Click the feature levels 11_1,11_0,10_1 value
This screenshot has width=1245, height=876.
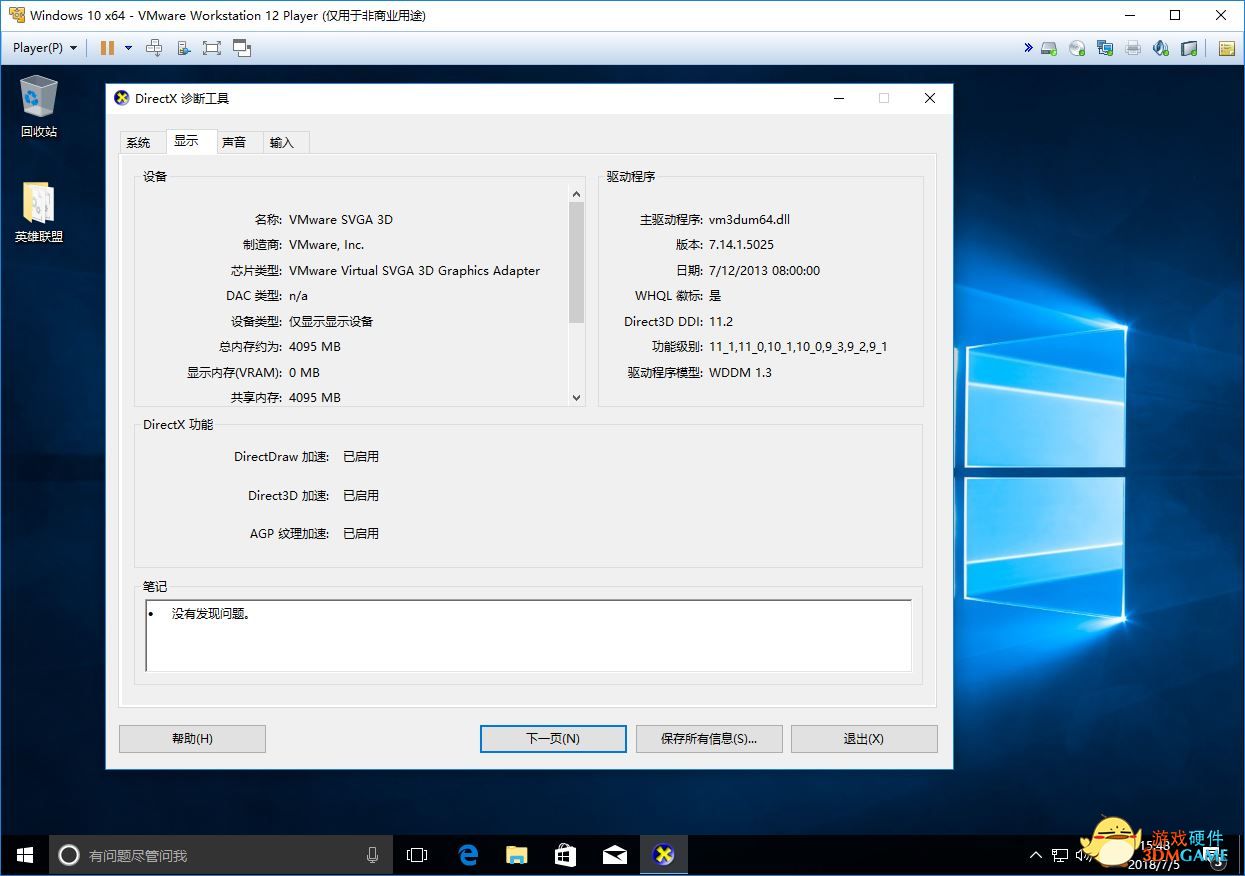click(x=798, y=347)
